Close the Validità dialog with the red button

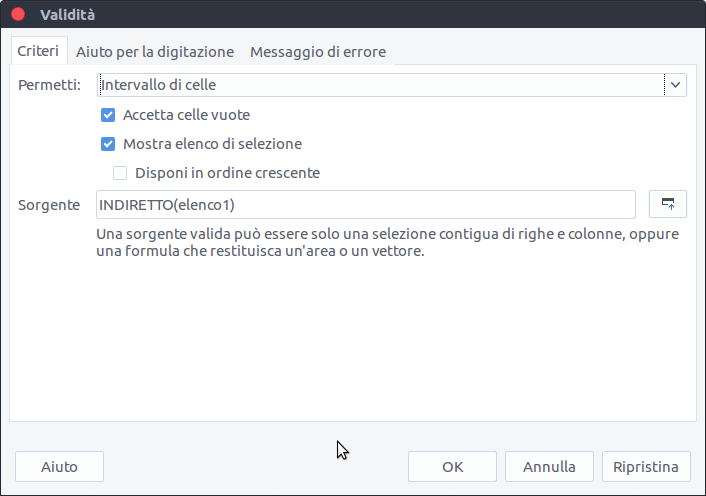coord(17,15)
